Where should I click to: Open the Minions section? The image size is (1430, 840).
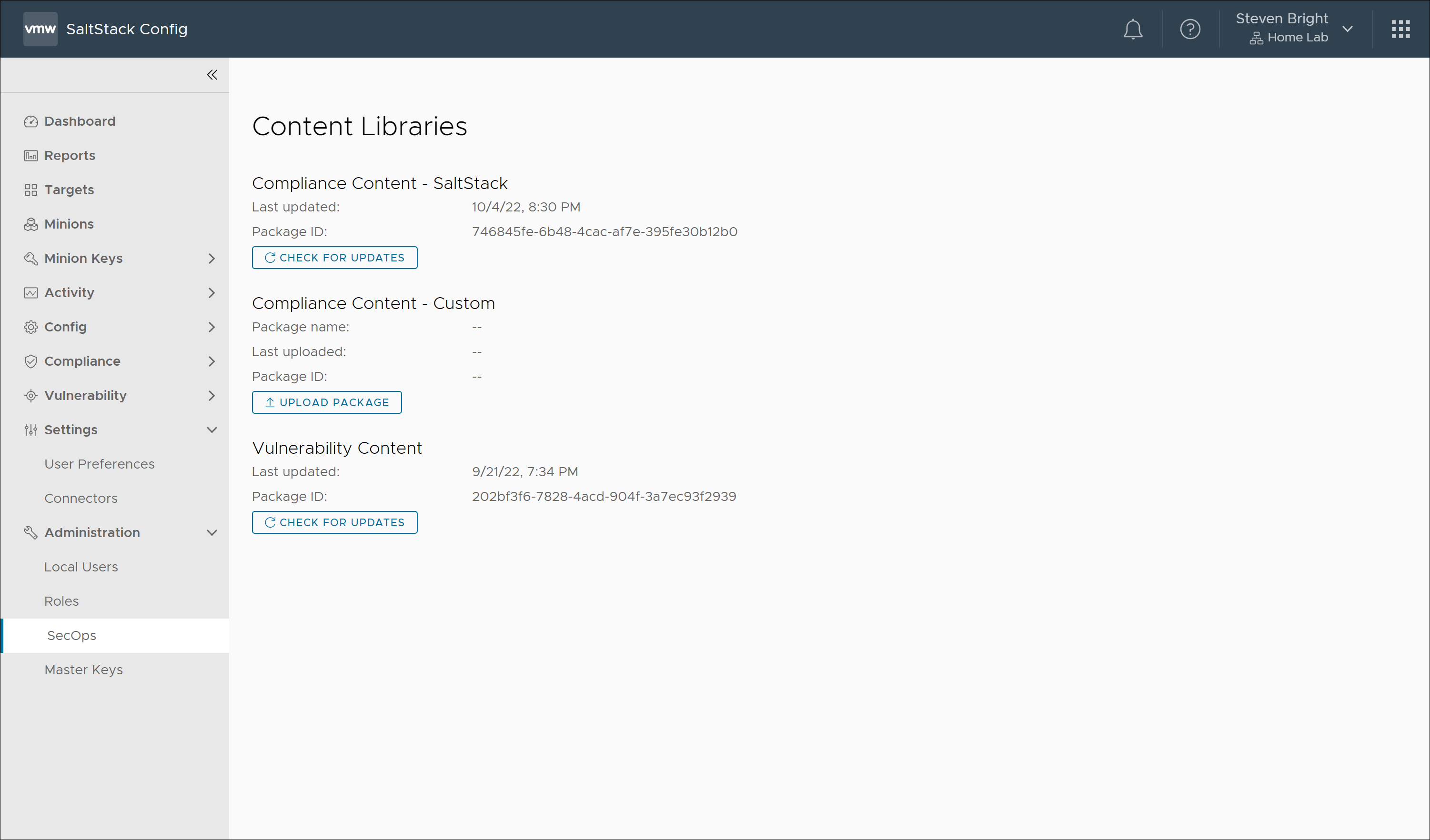pos(68,223)
